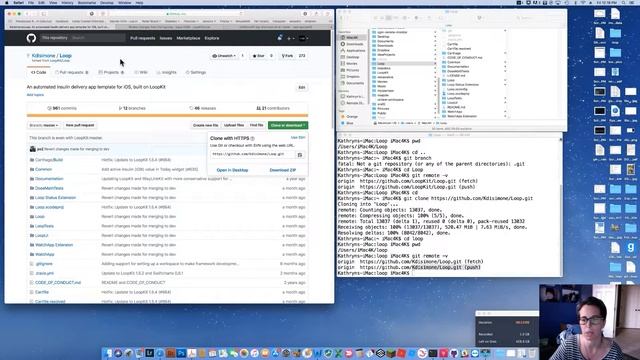Open the repository Pull requests tab
Screen dimensions: 640x360
(x=72, y=72)
